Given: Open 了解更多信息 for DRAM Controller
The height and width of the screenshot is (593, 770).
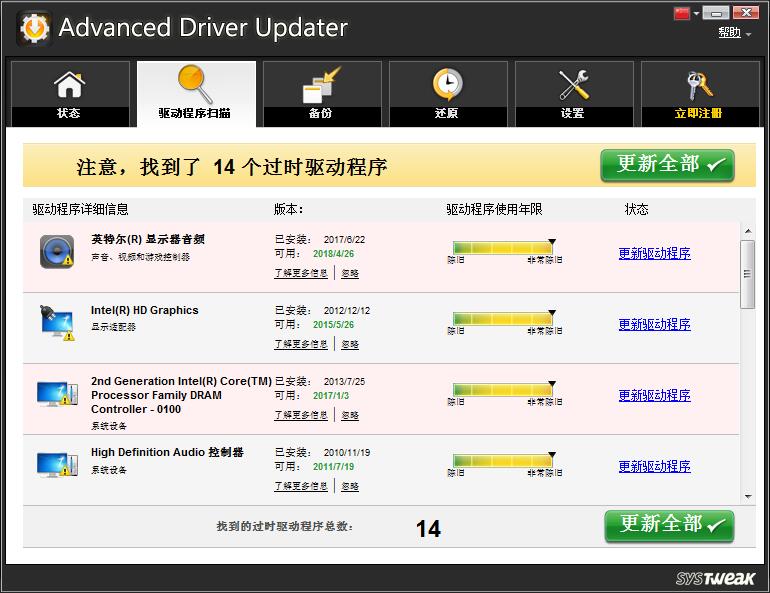Looking at the screenshot, I should (x=301, y=415).
